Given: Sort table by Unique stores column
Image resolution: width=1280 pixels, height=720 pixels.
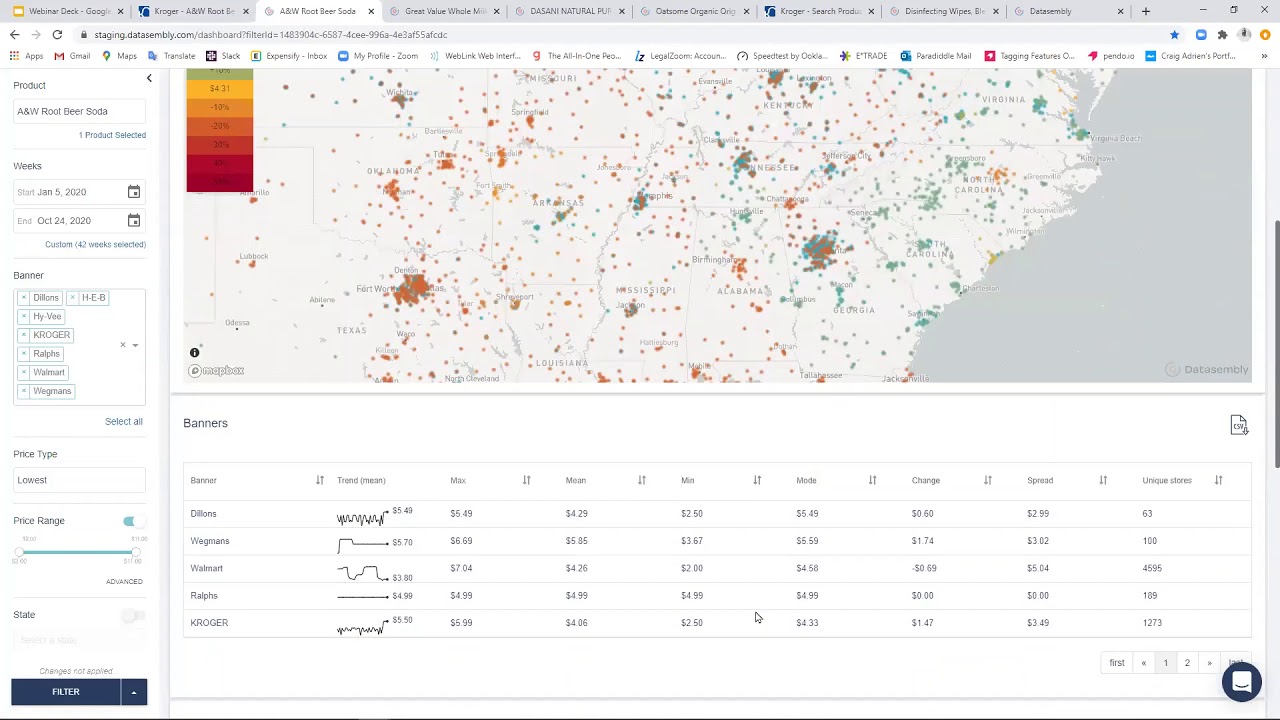Looking at the screenshot, I should click(1218, 481).
